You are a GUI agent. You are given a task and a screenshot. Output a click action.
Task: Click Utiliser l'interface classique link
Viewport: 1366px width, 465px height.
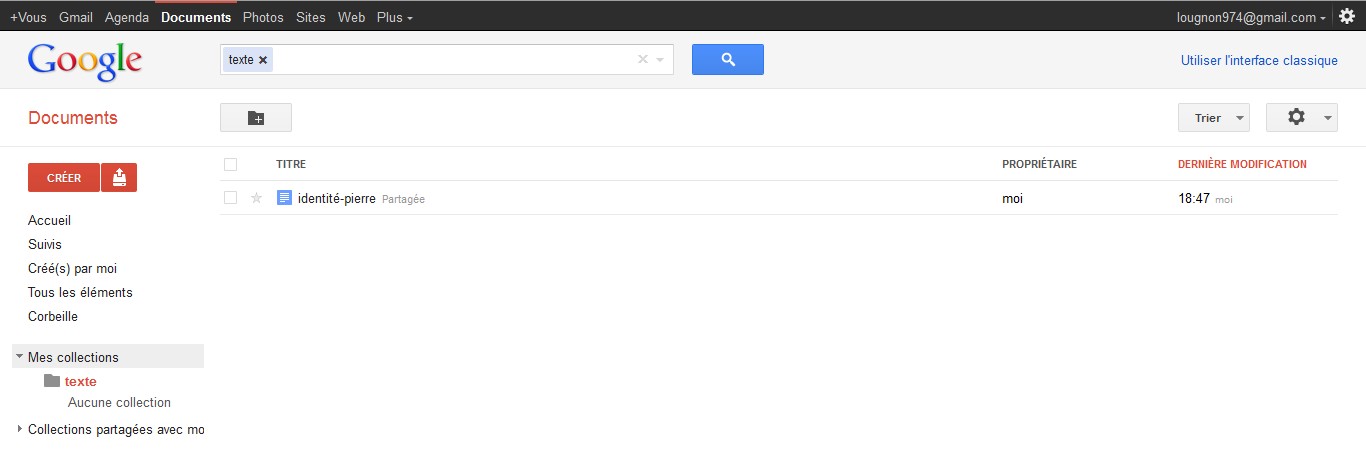click(1259, 60)
